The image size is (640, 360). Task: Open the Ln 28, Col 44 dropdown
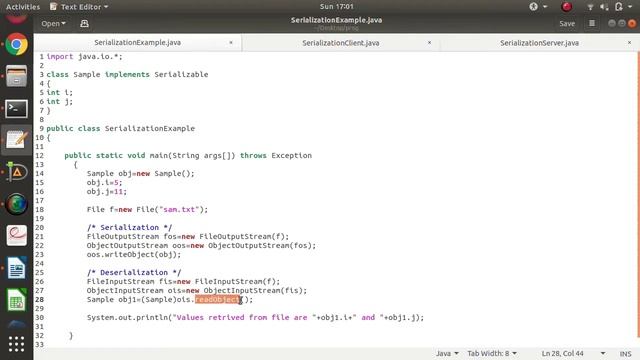573,353
